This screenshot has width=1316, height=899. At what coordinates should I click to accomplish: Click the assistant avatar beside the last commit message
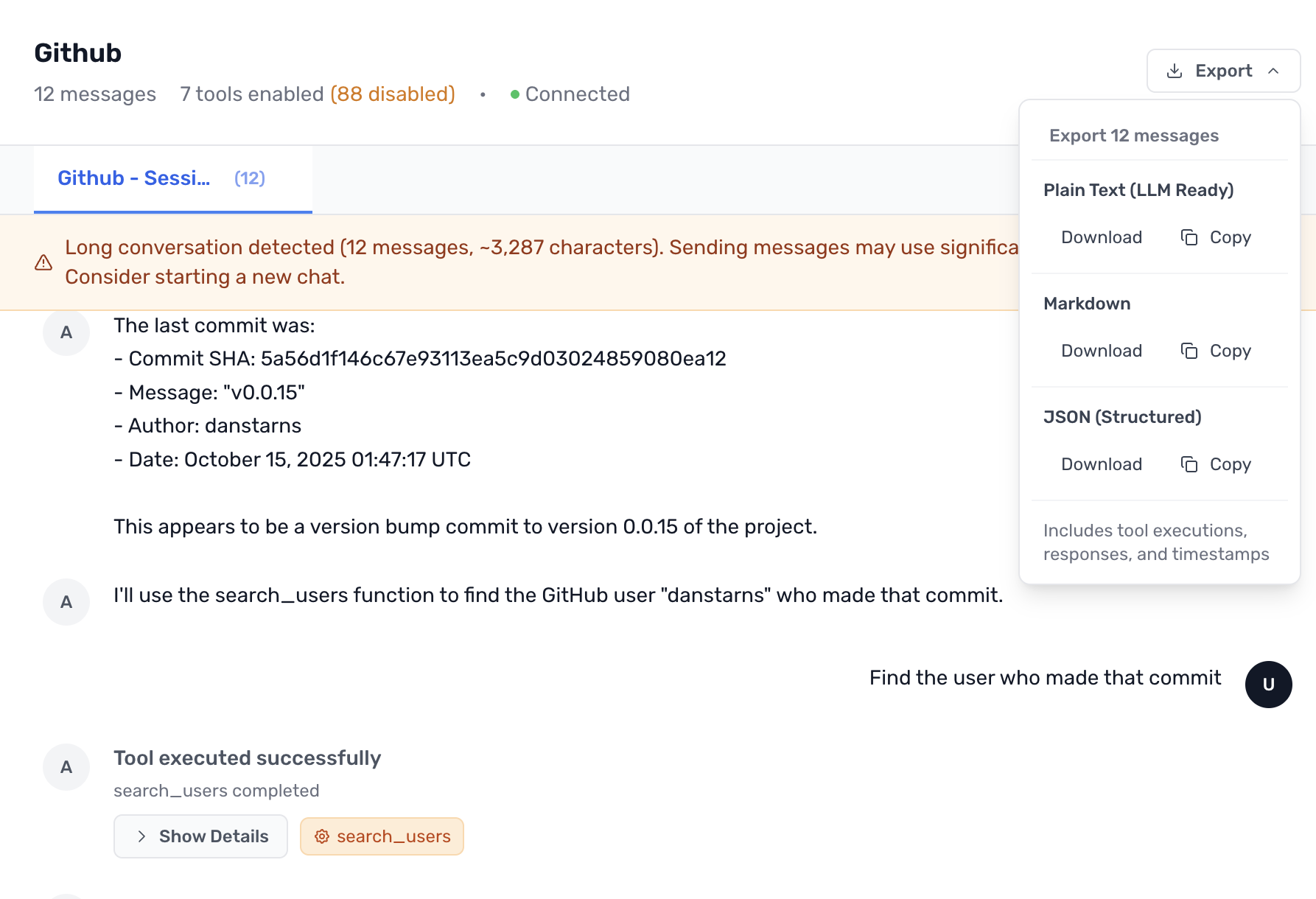point(66,332)
